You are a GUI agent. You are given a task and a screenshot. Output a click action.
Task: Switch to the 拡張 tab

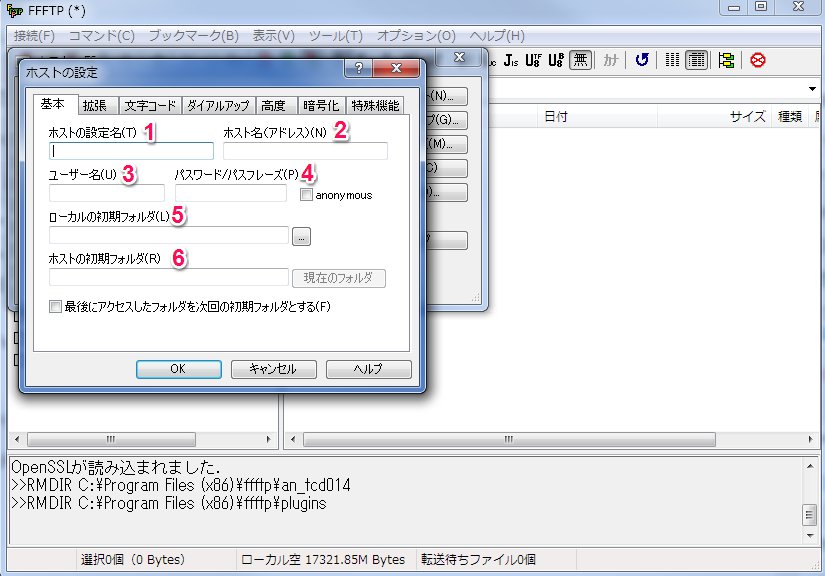97,106
